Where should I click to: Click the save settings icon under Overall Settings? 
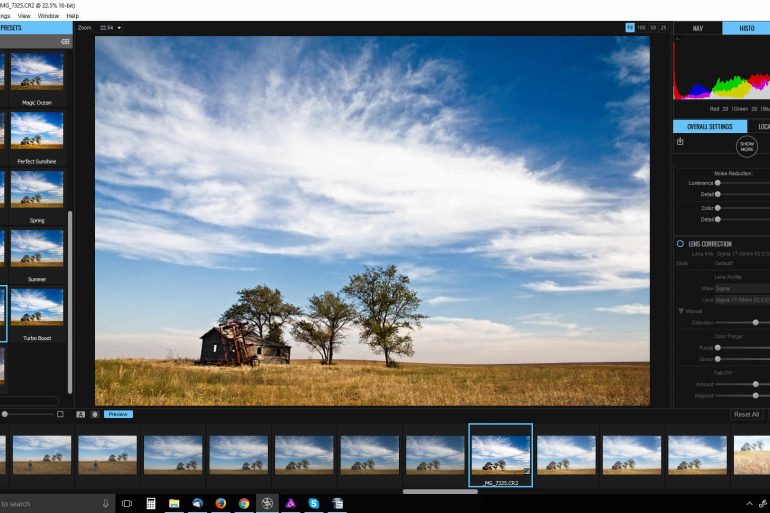(680, 141)
